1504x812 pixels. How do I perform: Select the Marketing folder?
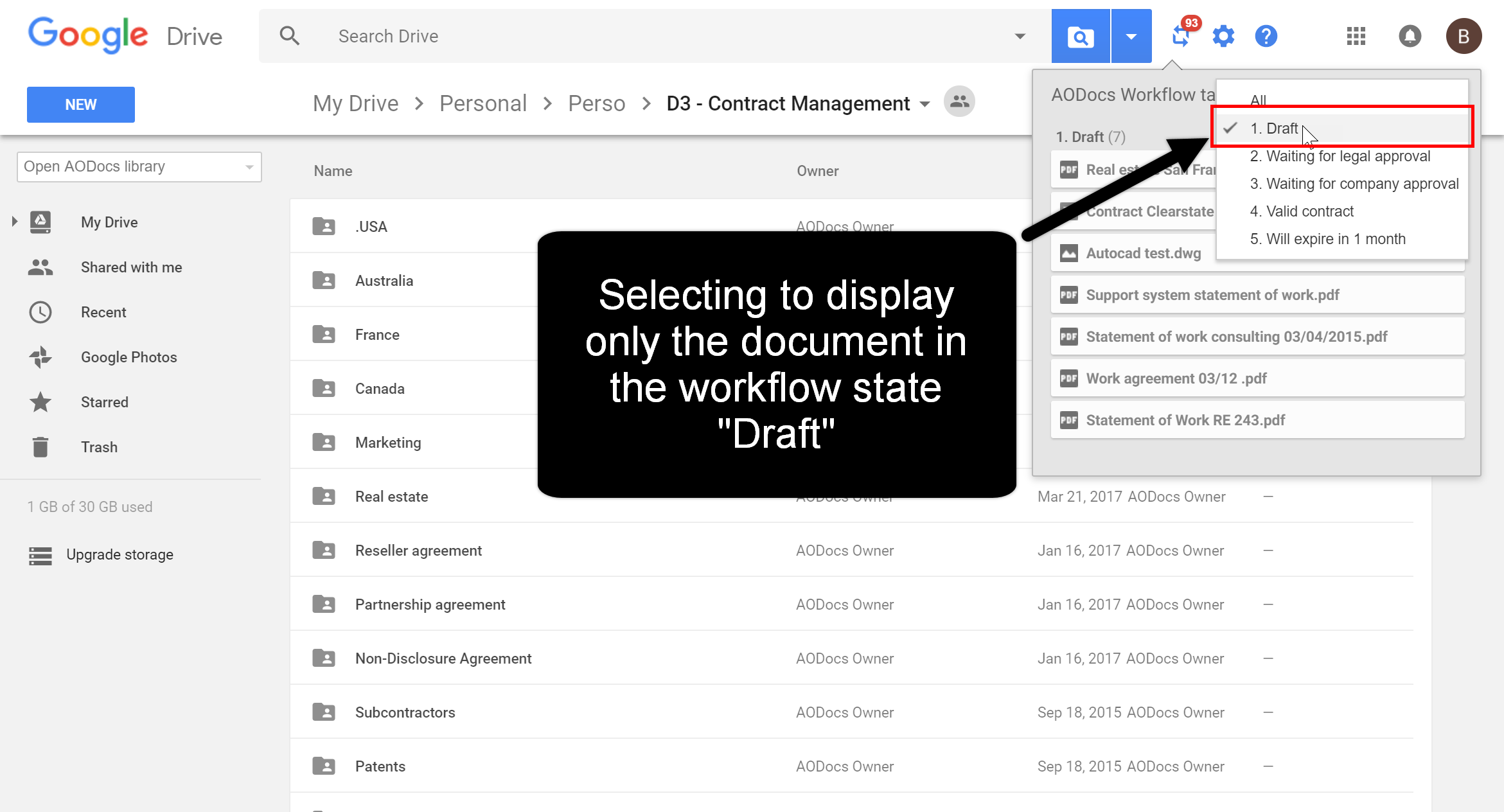point(388,443)
